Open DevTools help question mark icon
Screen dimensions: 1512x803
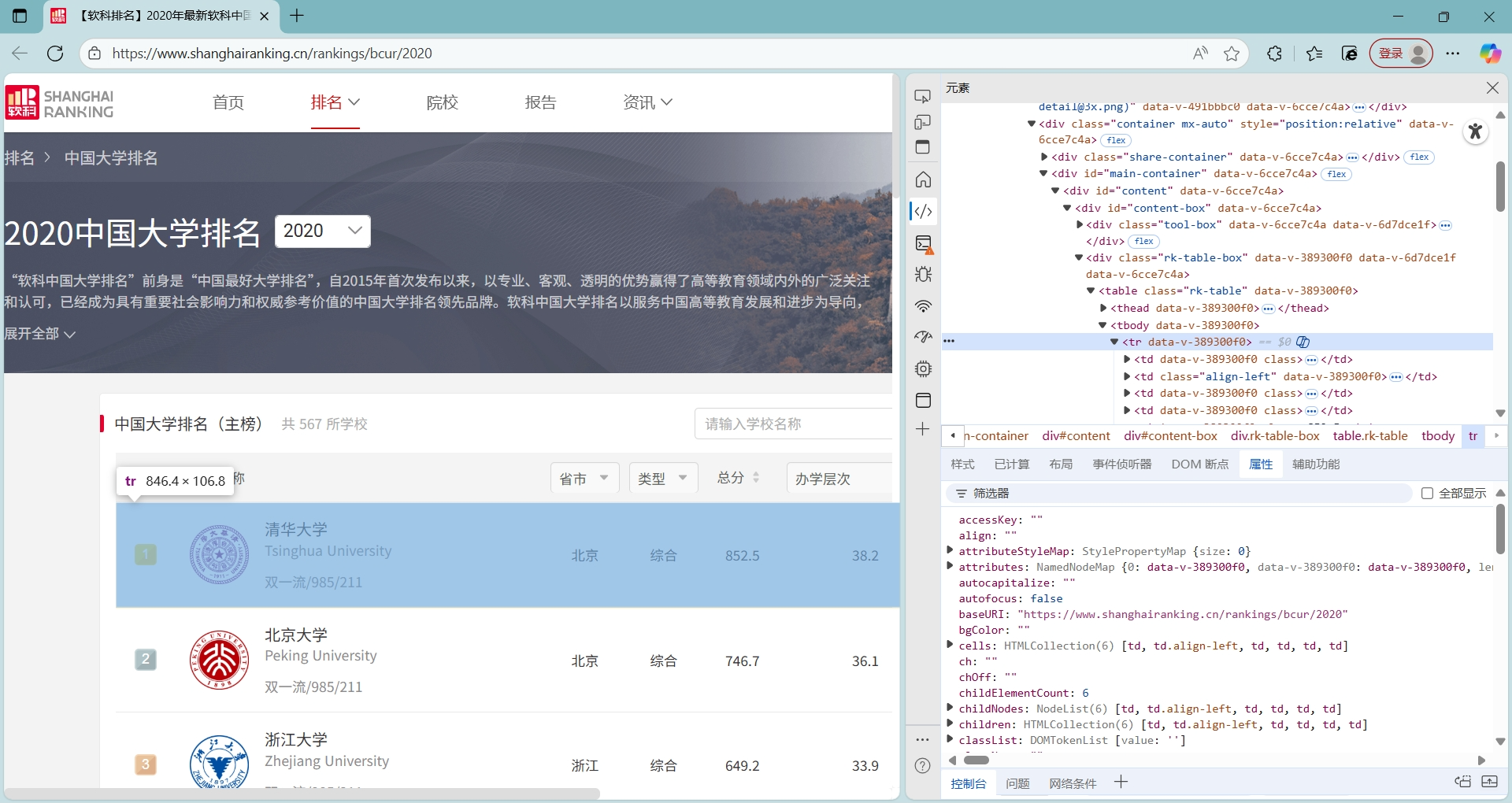(923, 765)
